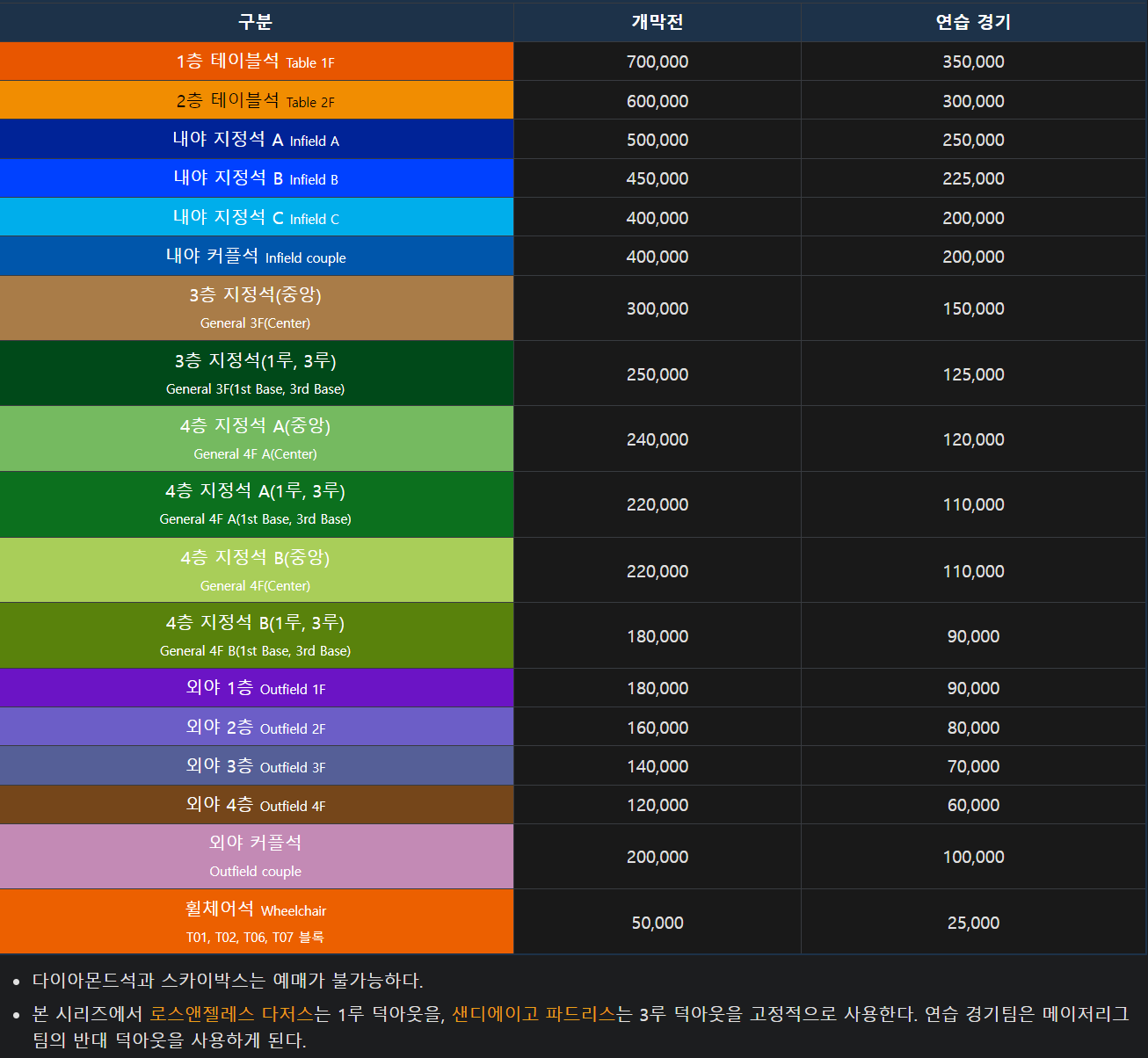Select General 3F(1st Base, 3rd Base) row

(256, 373)
